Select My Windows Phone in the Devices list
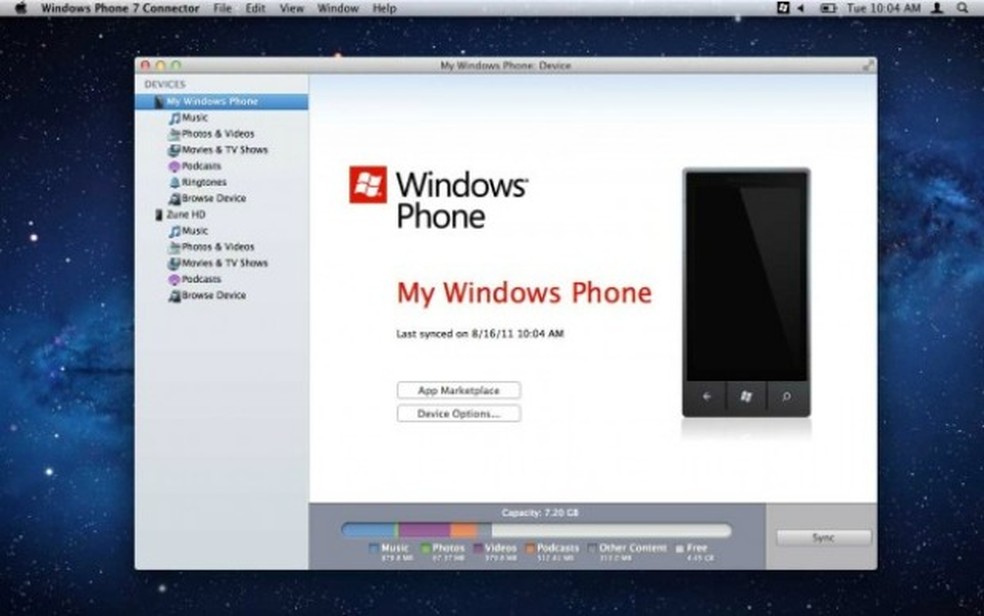This screenshot has height=616, width=984. point(211,101)
